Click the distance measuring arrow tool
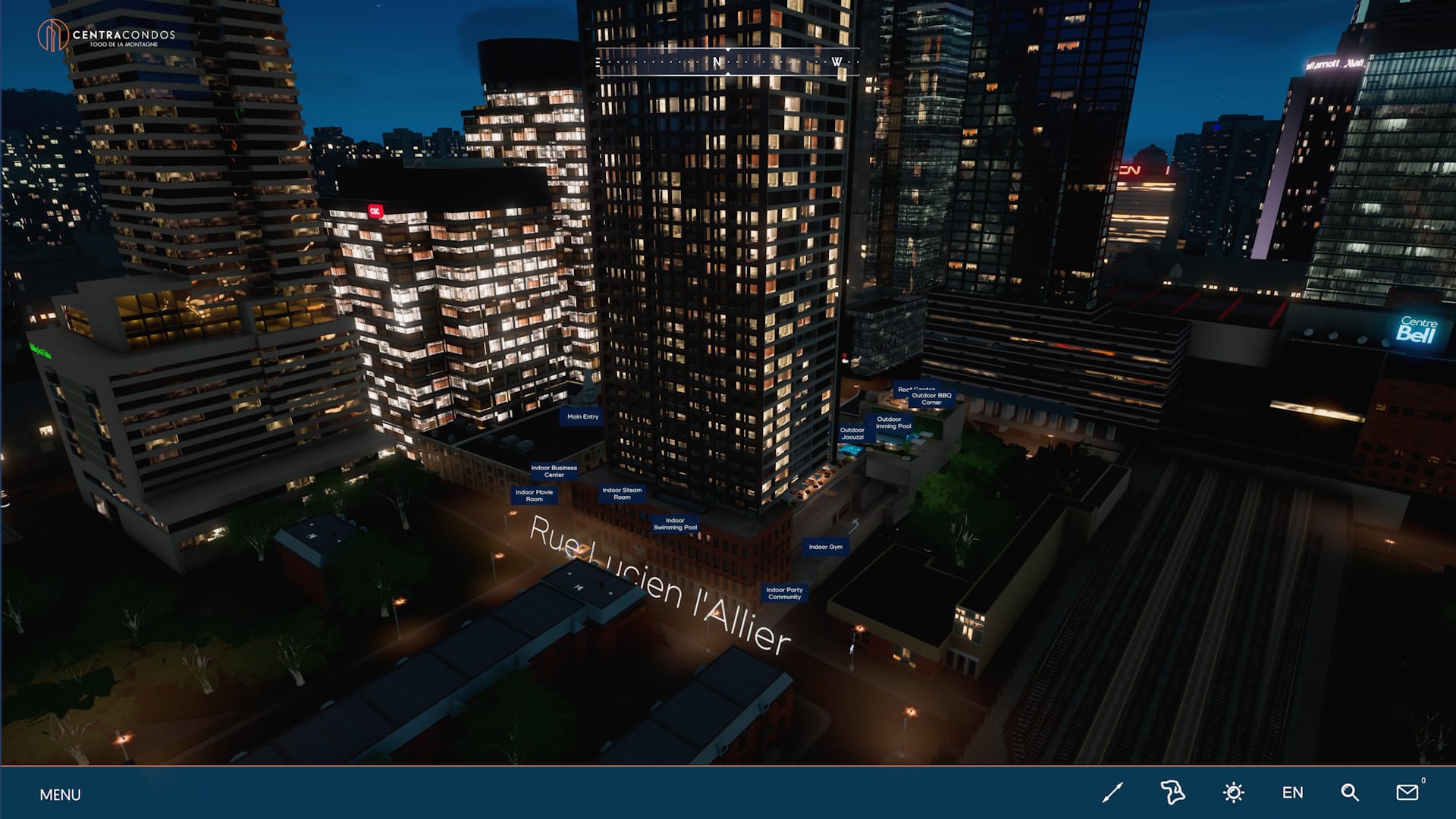 (x=1112, y=792)
